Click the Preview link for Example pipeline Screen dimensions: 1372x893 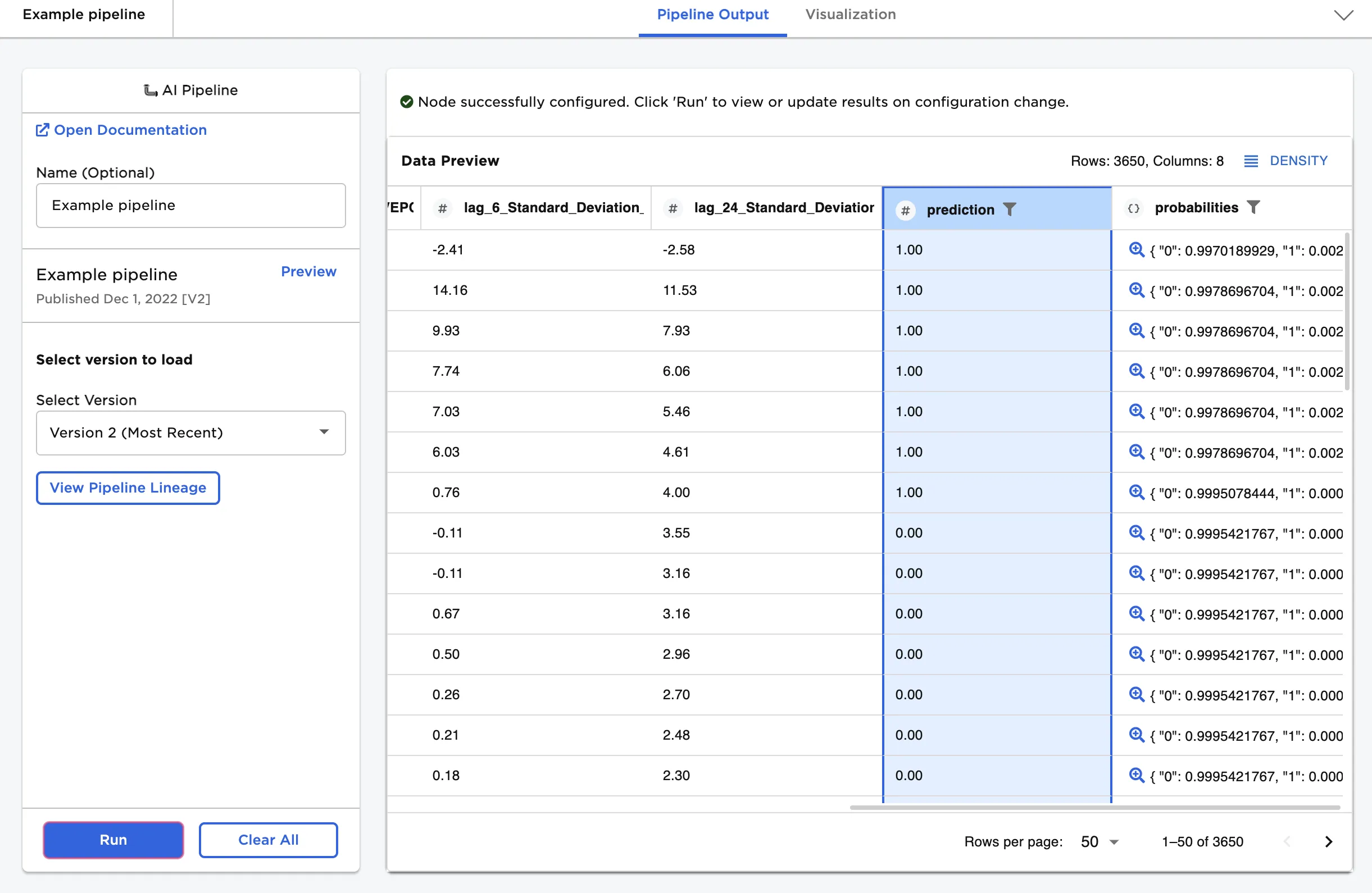pyautogui.click(x=308, y=271)
